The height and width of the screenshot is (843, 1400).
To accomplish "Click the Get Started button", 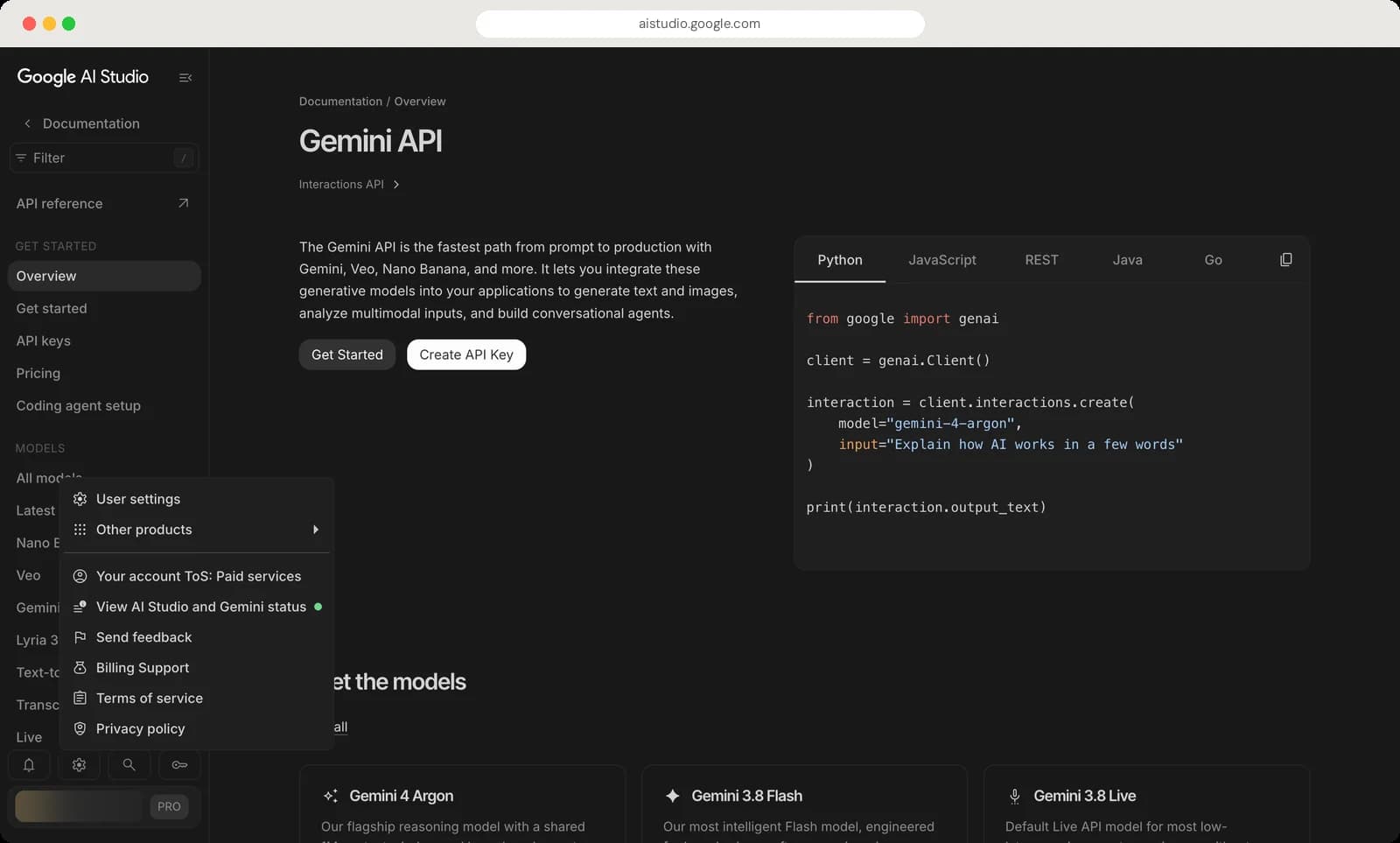I will [346, 355].
